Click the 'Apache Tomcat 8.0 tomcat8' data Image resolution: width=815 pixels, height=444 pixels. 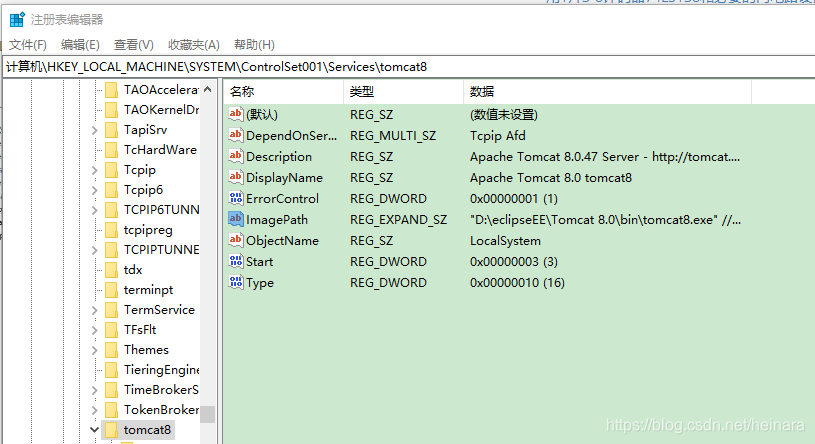[550, 178]
